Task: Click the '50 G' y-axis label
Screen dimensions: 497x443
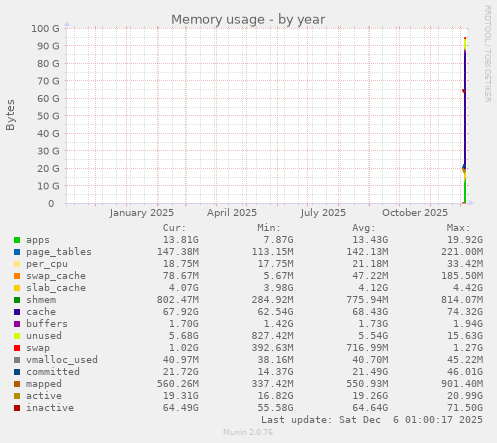Action: pyautogui.click(x=48, y=116)
